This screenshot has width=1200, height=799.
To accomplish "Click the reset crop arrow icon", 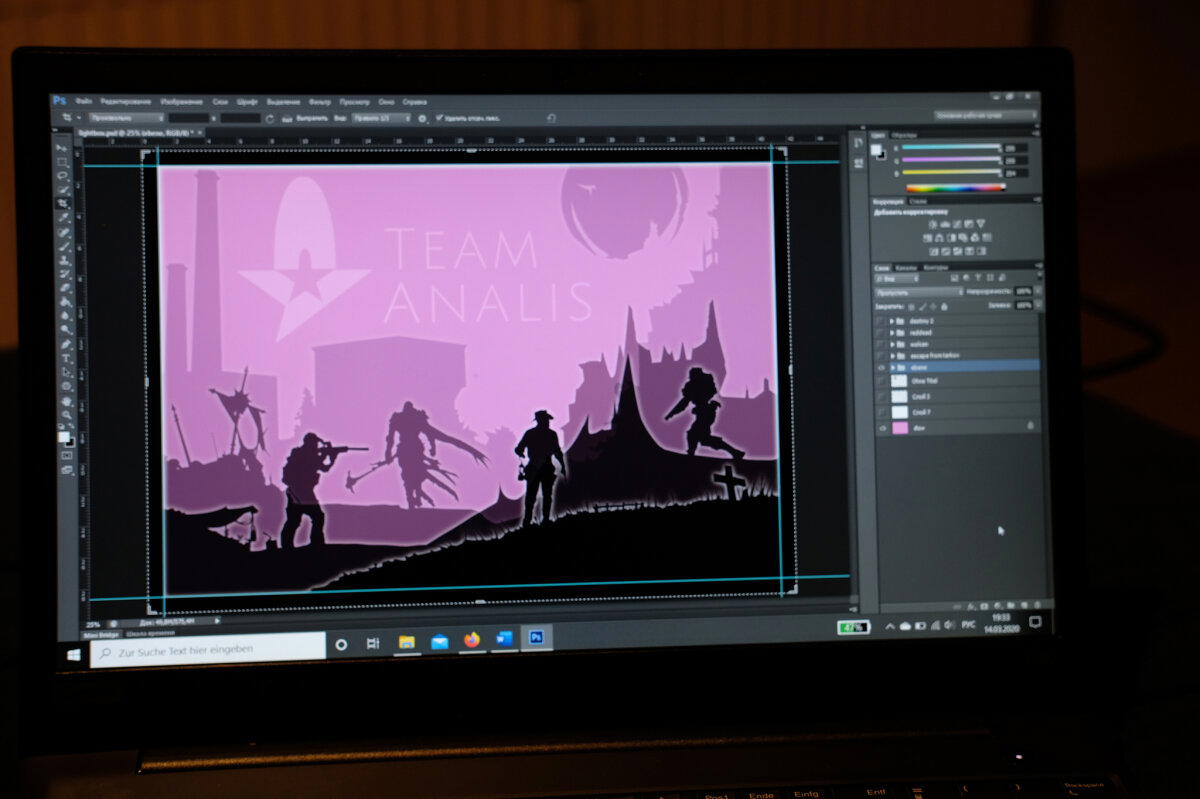I will point(551,118).
